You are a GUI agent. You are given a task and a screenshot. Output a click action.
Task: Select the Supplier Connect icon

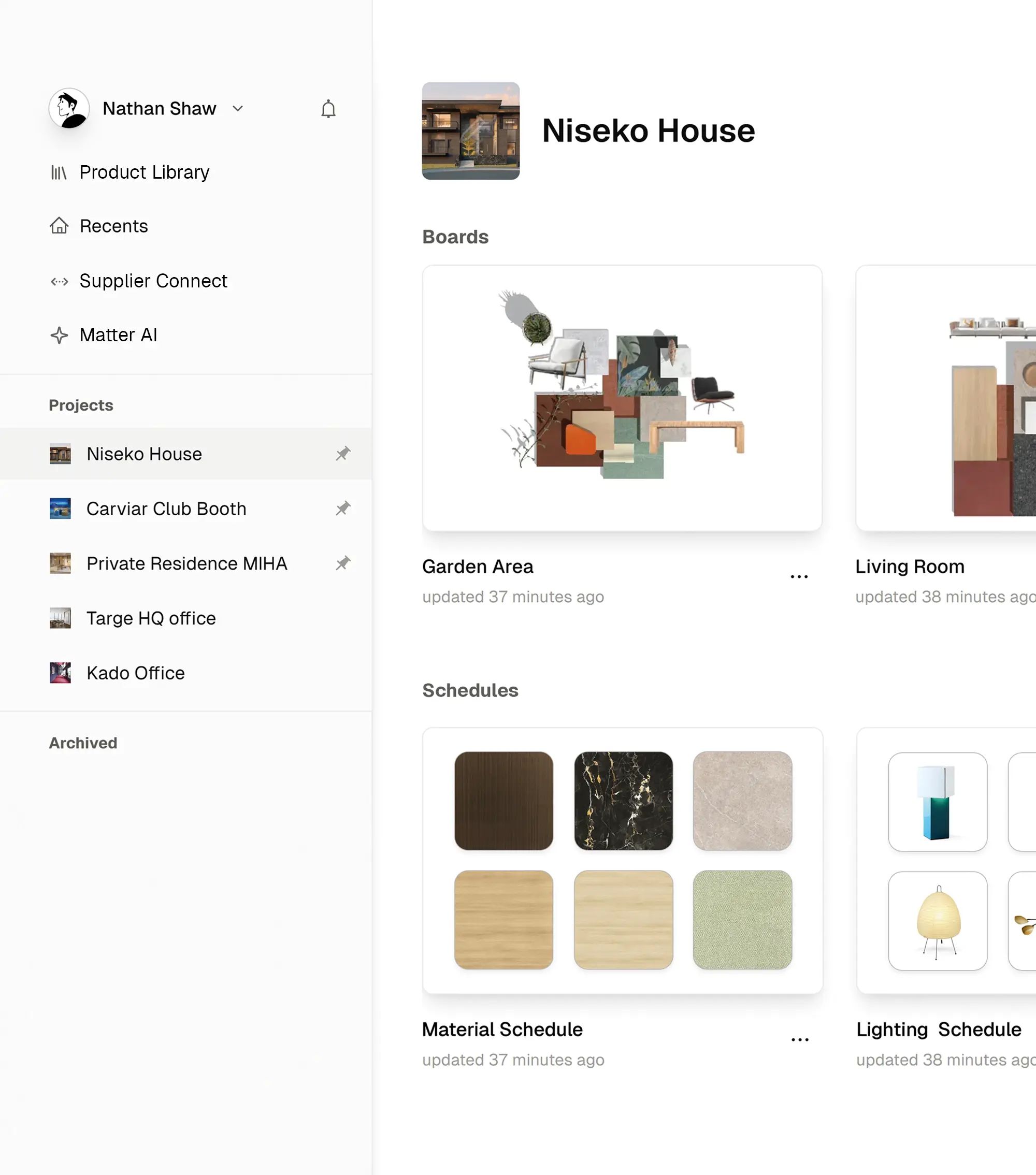[59, 281]
